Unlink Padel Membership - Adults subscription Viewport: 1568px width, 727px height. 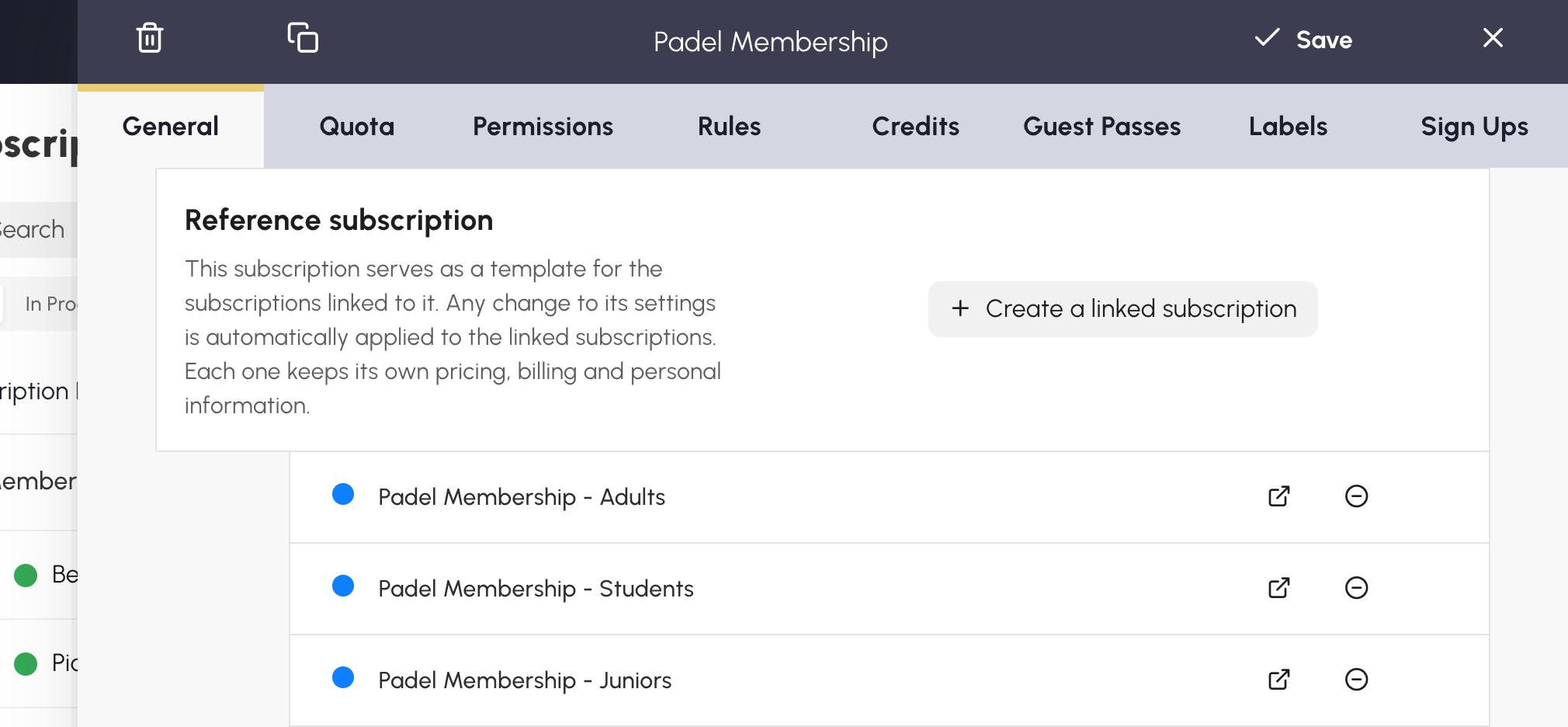click(x=1356, y=496)
